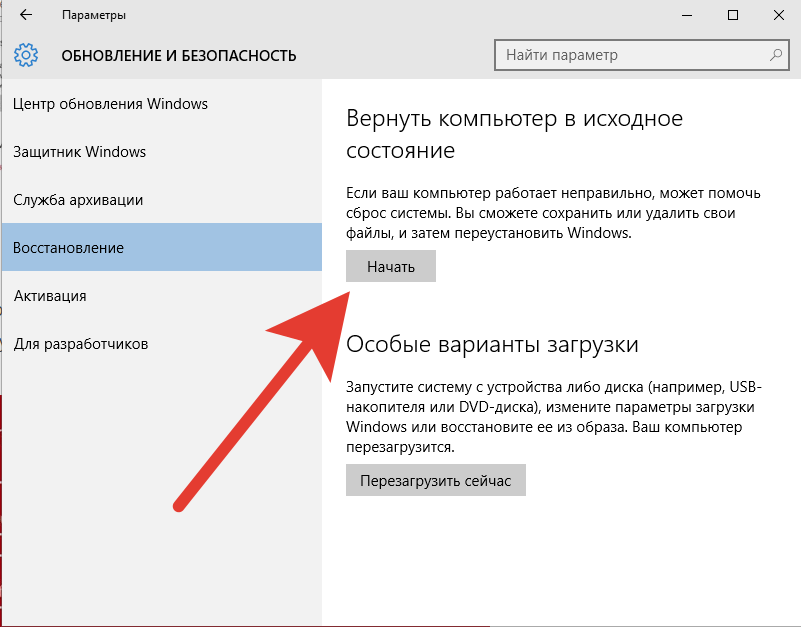Click the Особые варианты загрузки heading
The width and height of the screenshot is (801, 627).
click(x=492, y=344)
